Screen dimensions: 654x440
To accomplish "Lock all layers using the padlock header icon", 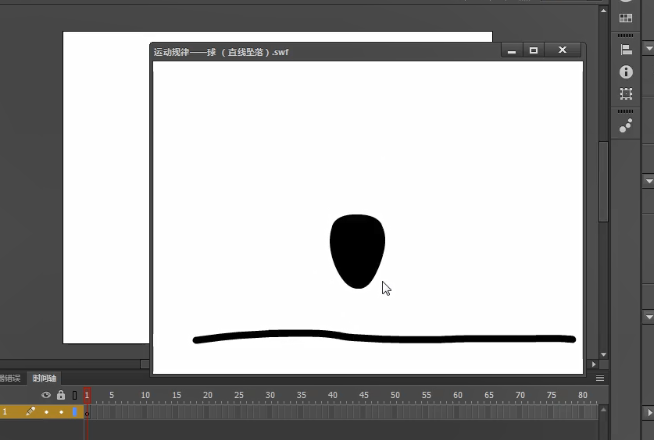I will [x=61, y=395].
